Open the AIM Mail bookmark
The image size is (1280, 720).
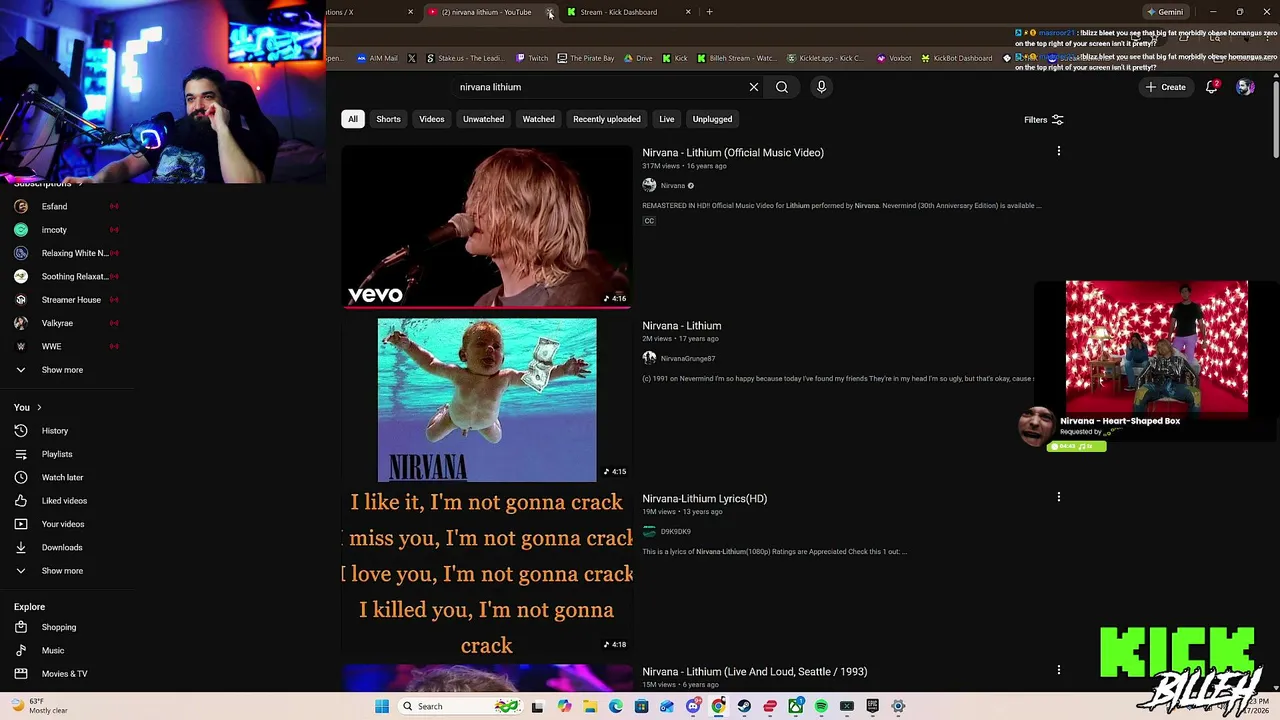pyautogui.click(x=376, y=58)
